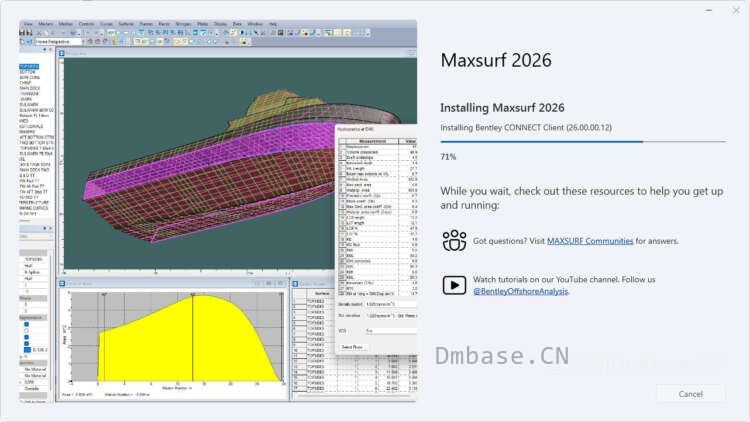Select the Maxsurf 2026 title heading
Viewport: 750px width, 422px height.
496,60
